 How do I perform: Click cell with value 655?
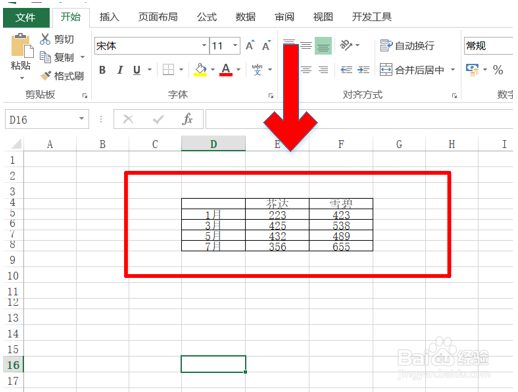coord(341,246)
